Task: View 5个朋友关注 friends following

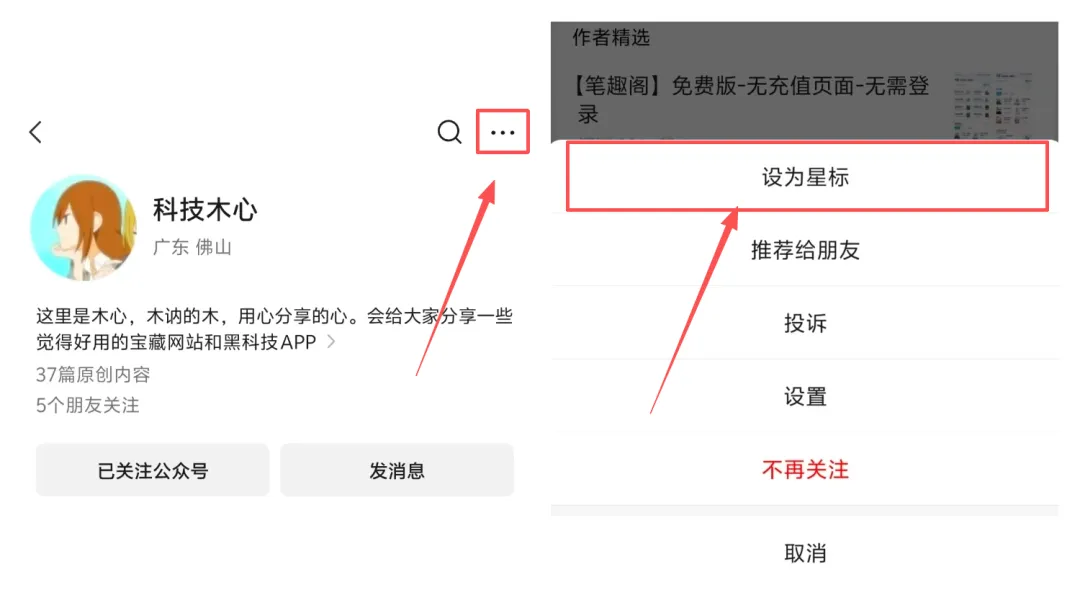Action: (x=87, y=406)
